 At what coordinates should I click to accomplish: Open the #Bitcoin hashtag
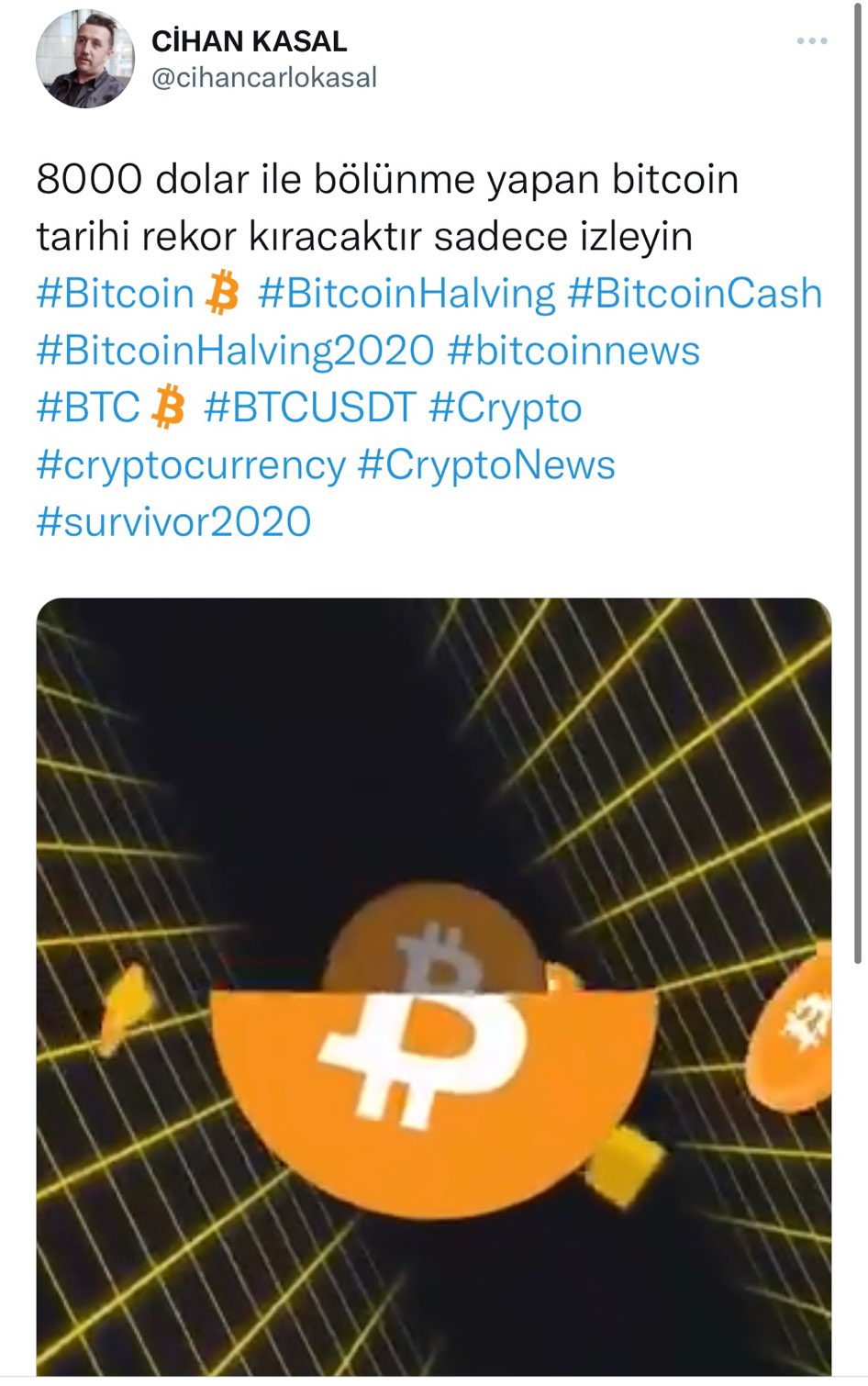pos(116,294)
